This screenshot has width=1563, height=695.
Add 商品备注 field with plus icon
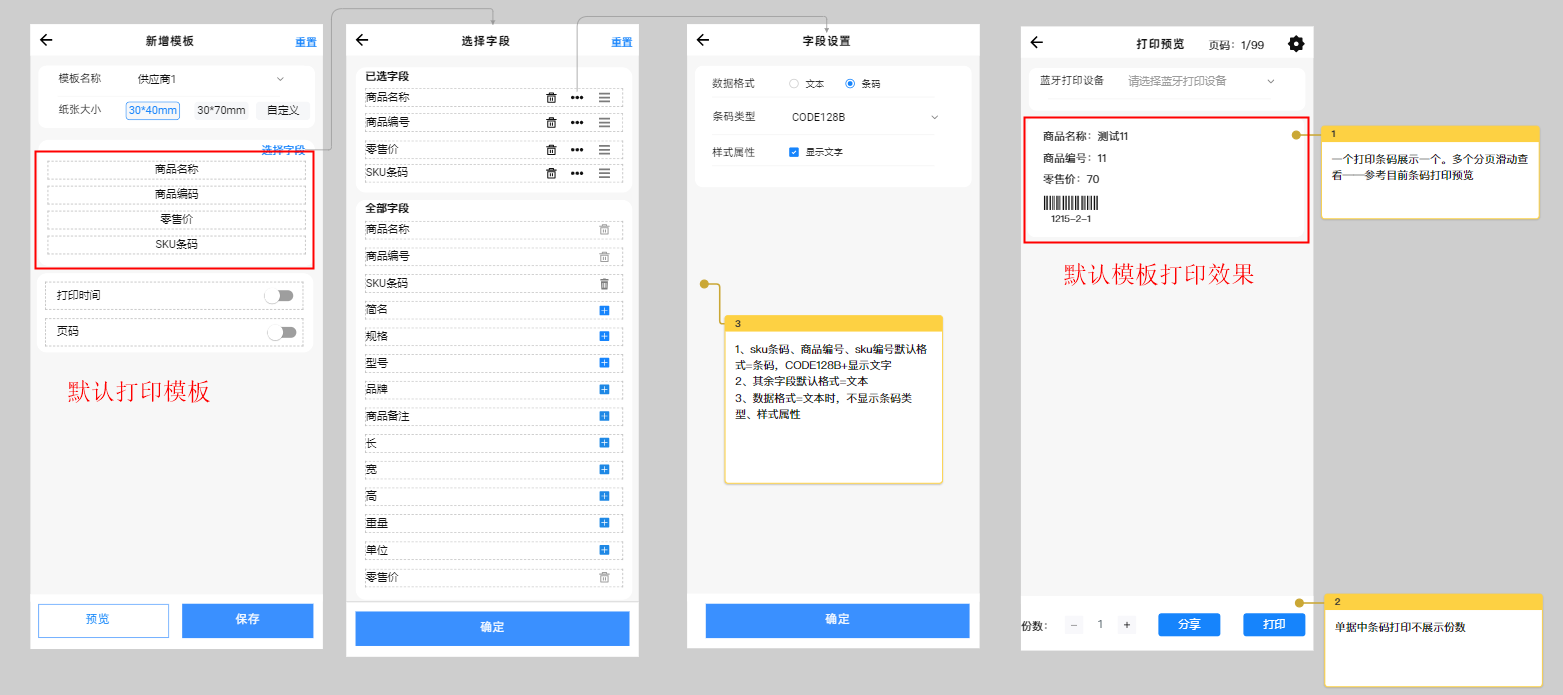(x=604, y=416)
